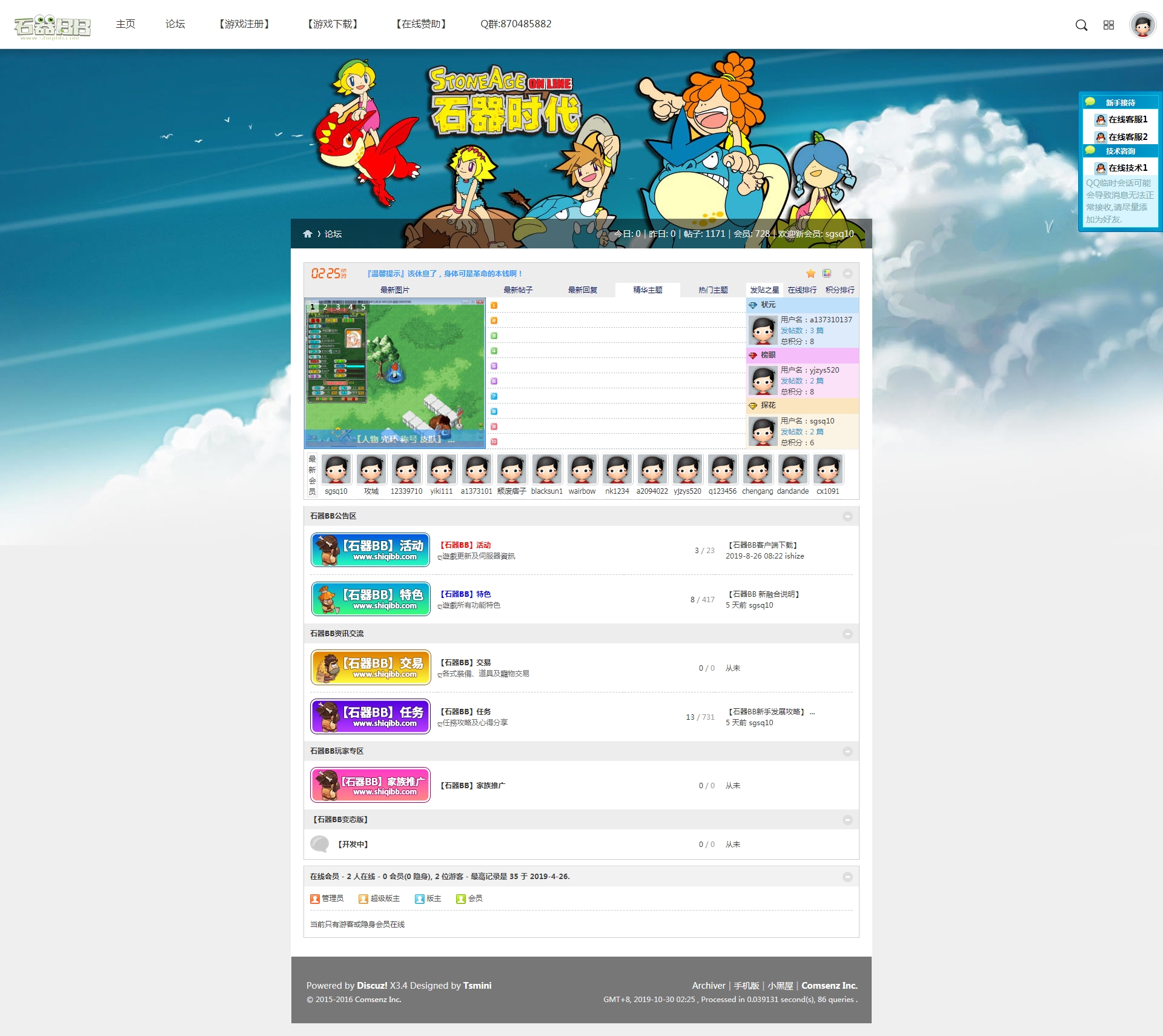Open the 【石器BB】任务 forum banner
Viewport: 1163px width, 1036px height.
(x=371, y=717)
